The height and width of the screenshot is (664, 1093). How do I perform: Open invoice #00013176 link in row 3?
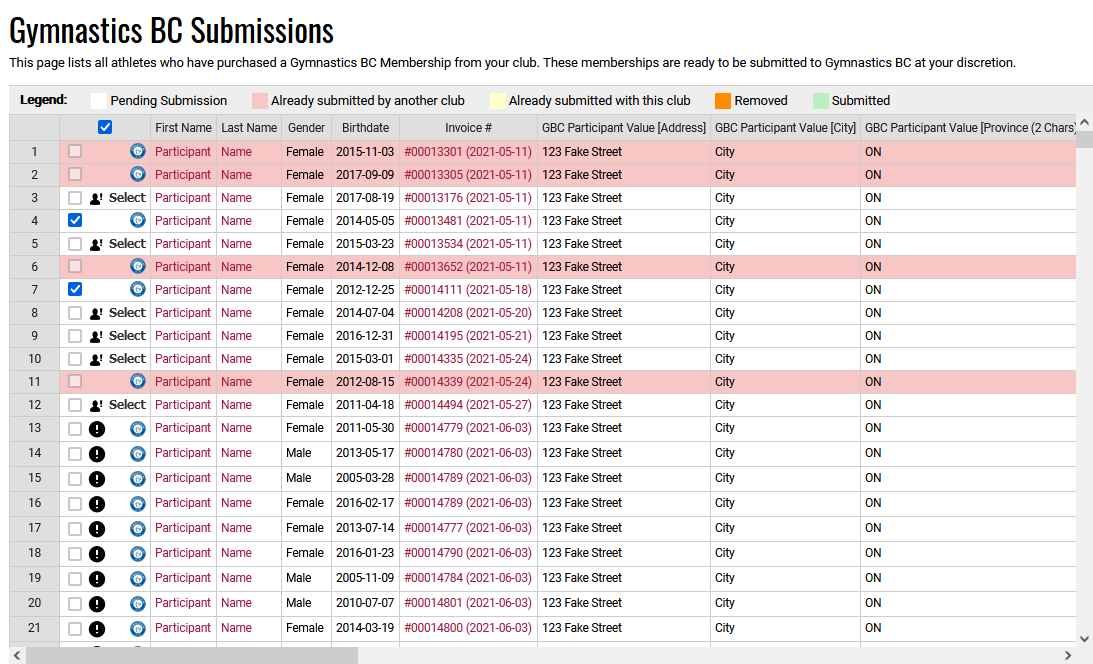[467, 198]
